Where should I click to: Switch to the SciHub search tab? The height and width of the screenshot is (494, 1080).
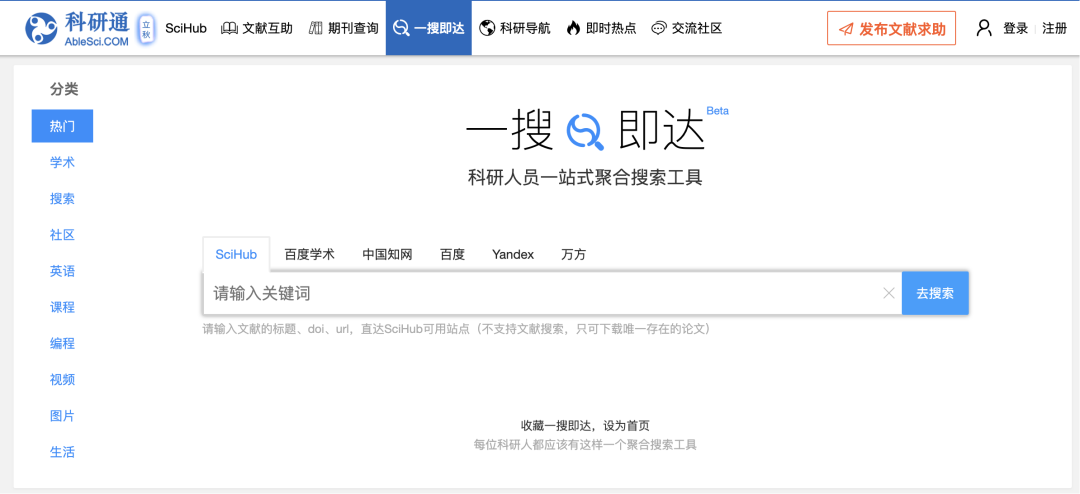point(236,254)
